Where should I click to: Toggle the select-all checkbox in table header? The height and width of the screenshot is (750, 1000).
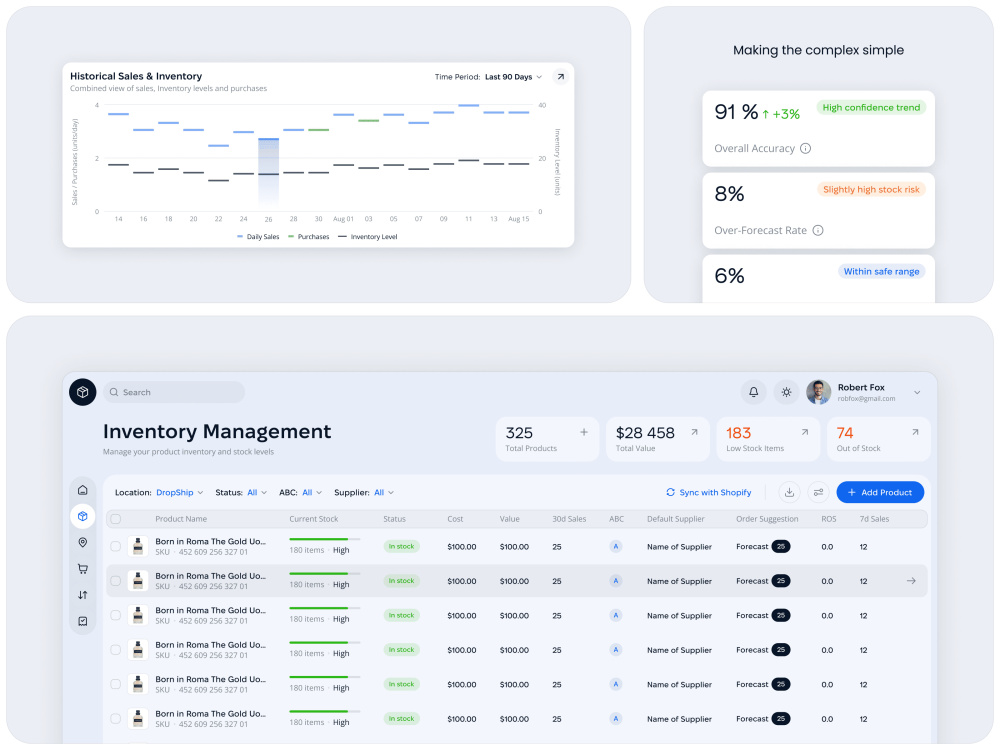pyautogui.click(x=115, y=518)
